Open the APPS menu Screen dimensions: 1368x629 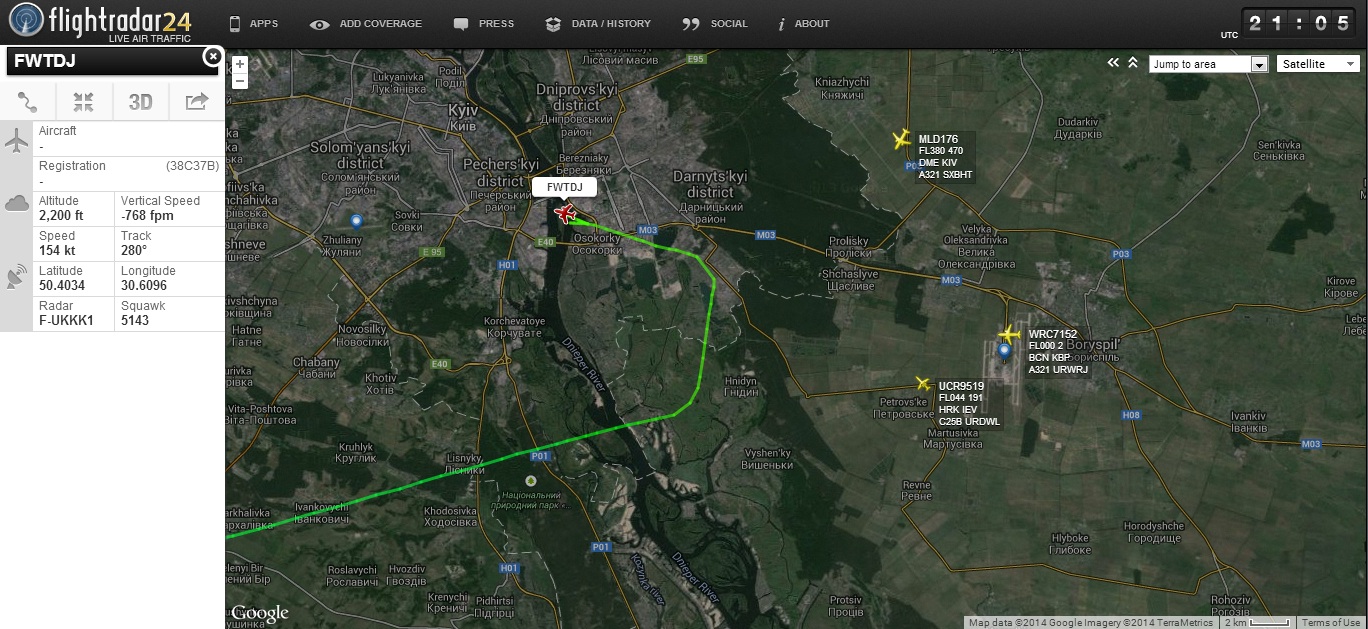click(254, 24)
